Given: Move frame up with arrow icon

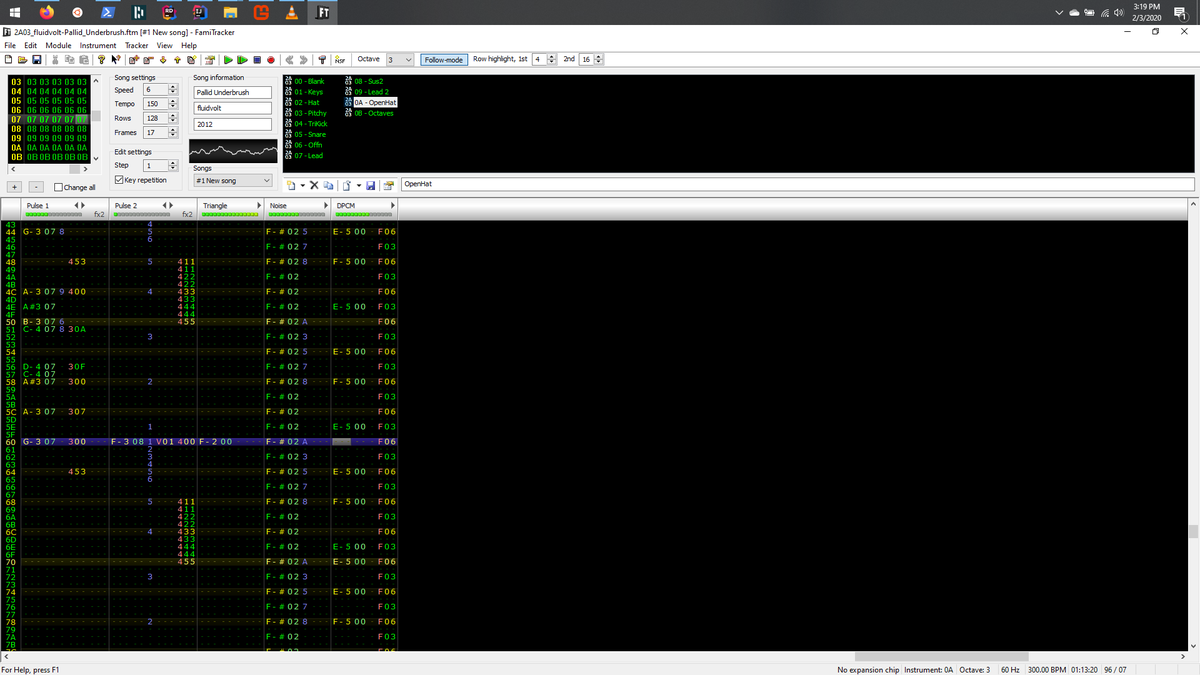Looking at the screenshot, I should click(177, 60).
